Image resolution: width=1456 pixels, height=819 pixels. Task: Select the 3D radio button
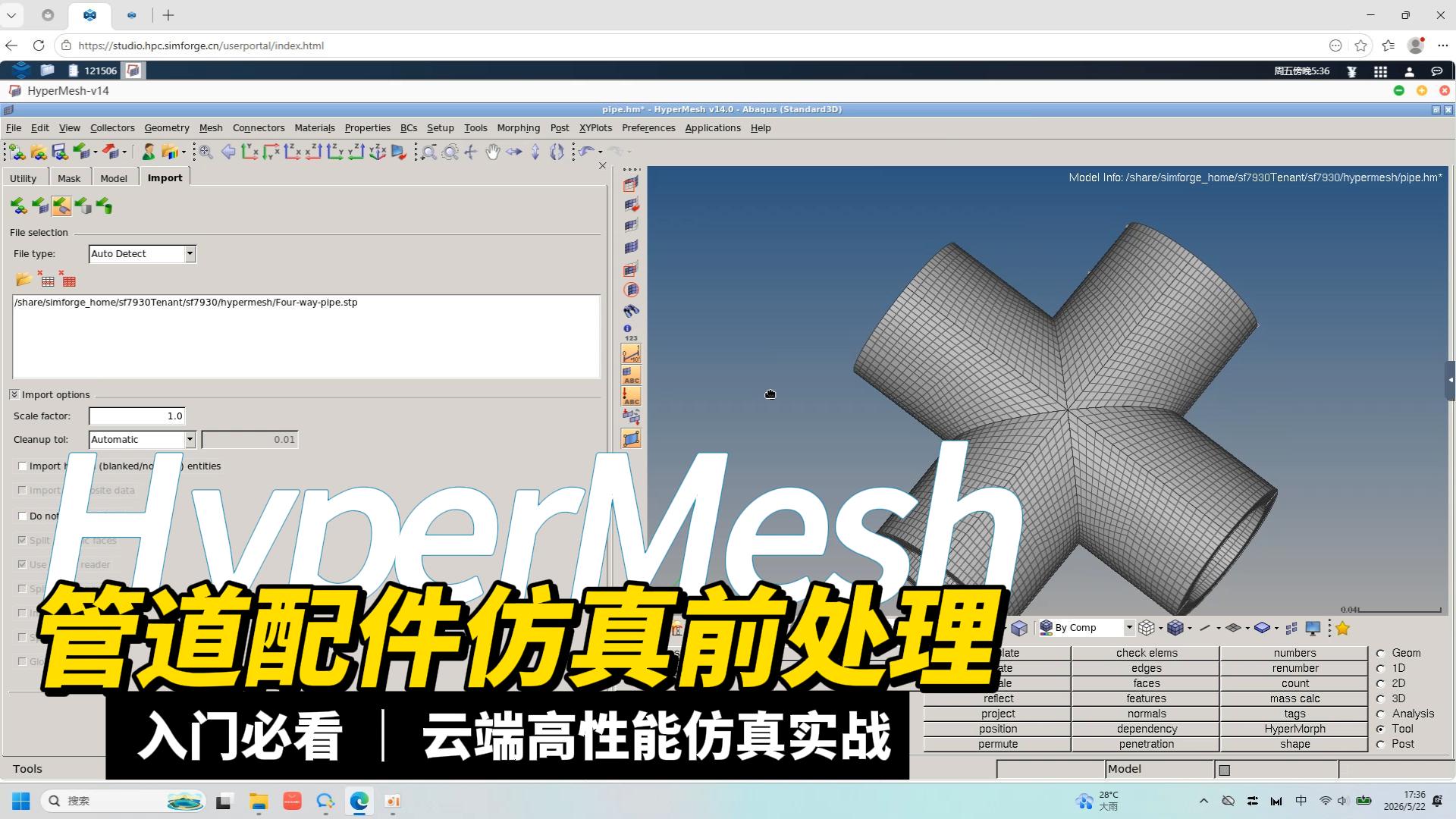point(1381,698)
